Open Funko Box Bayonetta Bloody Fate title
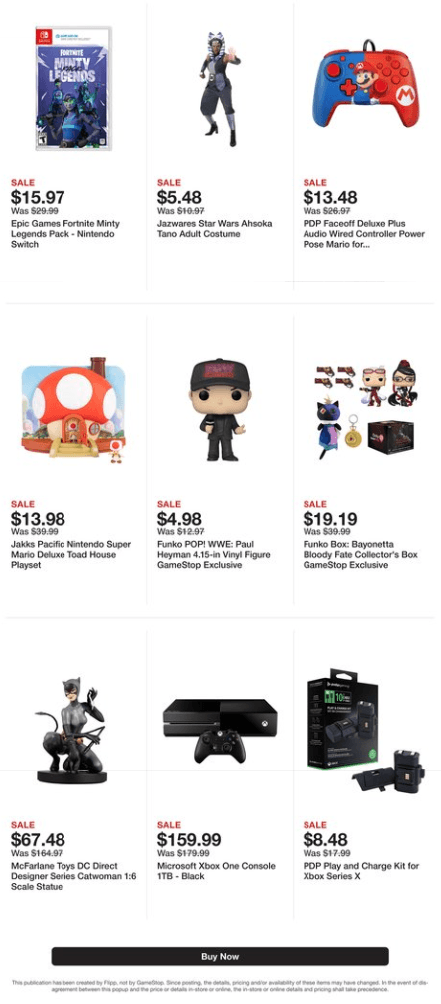The width and height of the screenshot is (441, 1004). (360, 555)
